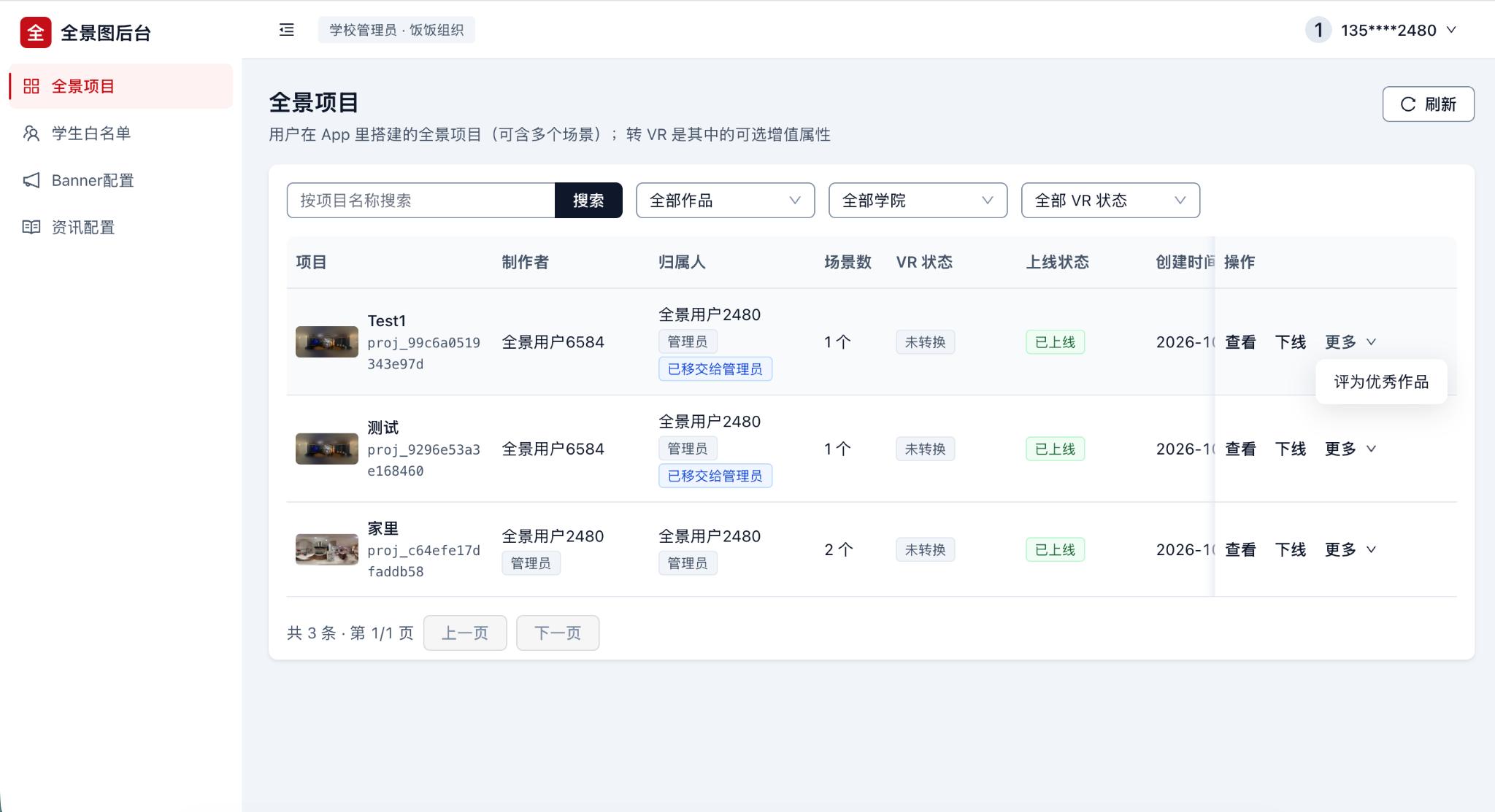Click 下线 for the Test1 project
Image resolution: width=1495 pixels, height=812 pixels.
pos(1290,342)
